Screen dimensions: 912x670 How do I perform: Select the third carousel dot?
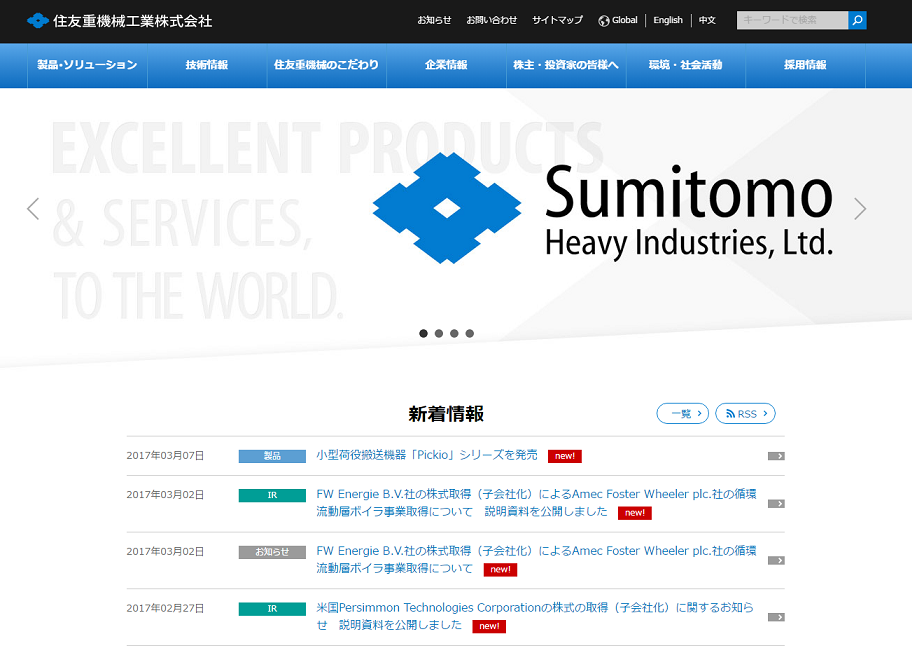pos(454,333)
